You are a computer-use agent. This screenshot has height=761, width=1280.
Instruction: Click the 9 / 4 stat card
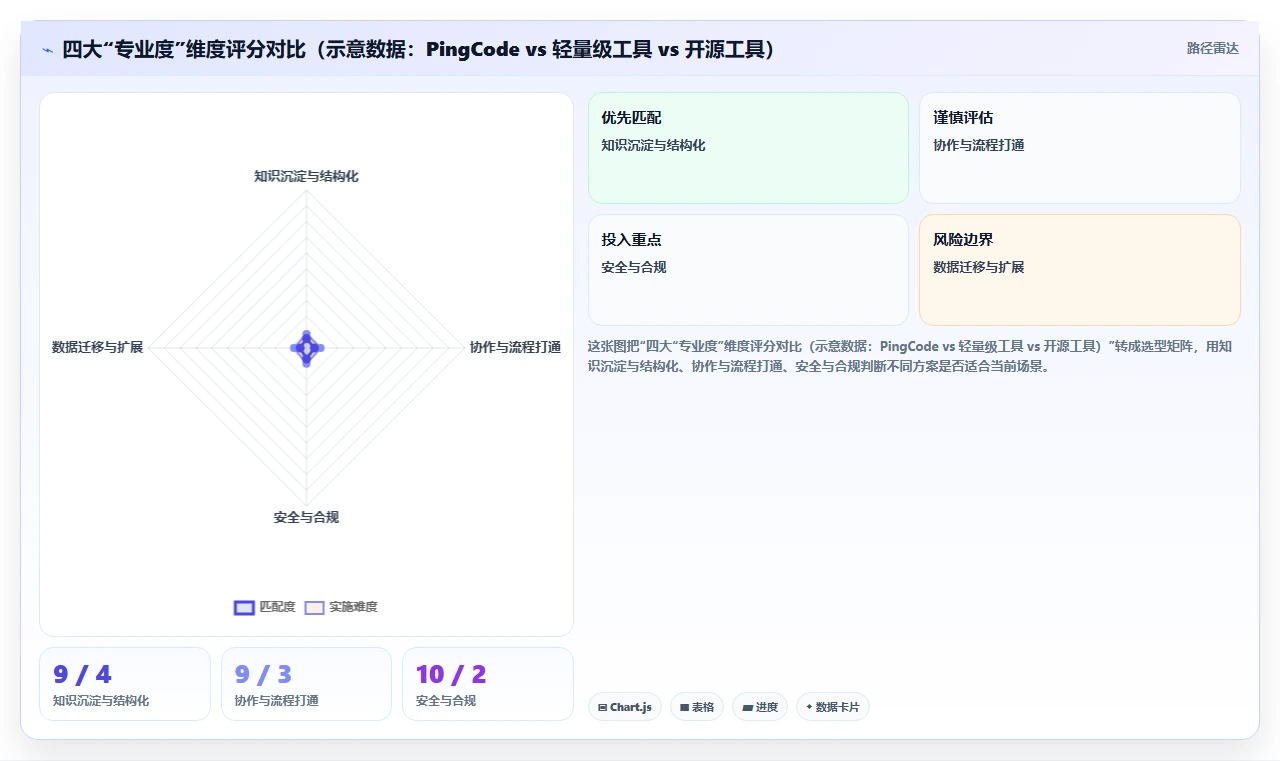[x=125, y=684]
